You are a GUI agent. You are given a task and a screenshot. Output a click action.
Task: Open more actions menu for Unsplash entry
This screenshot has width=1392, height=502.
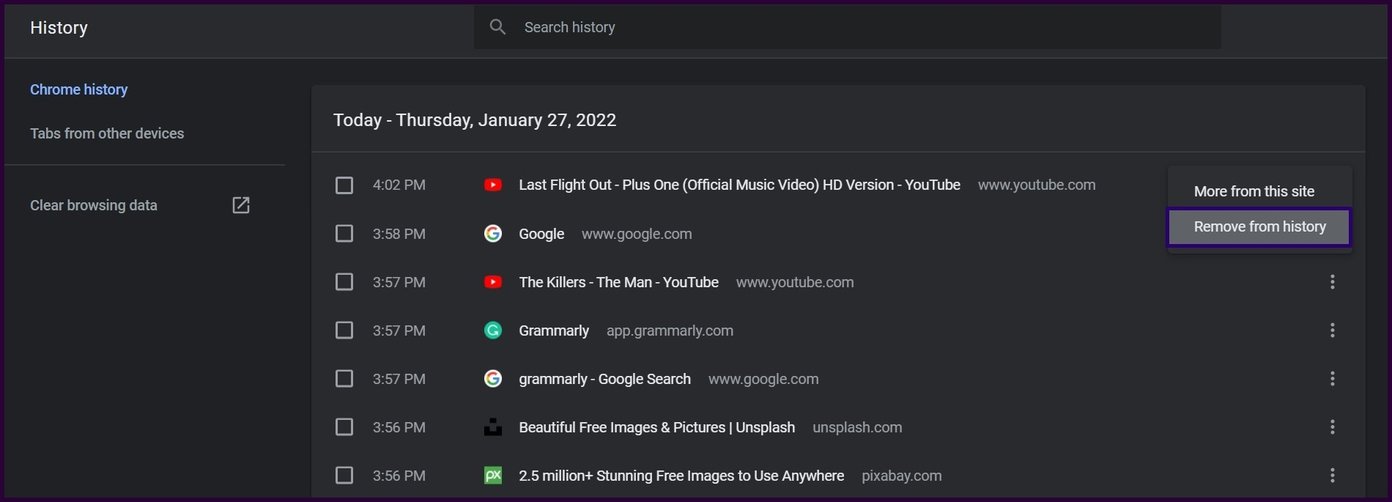(x=1332, y=427)
